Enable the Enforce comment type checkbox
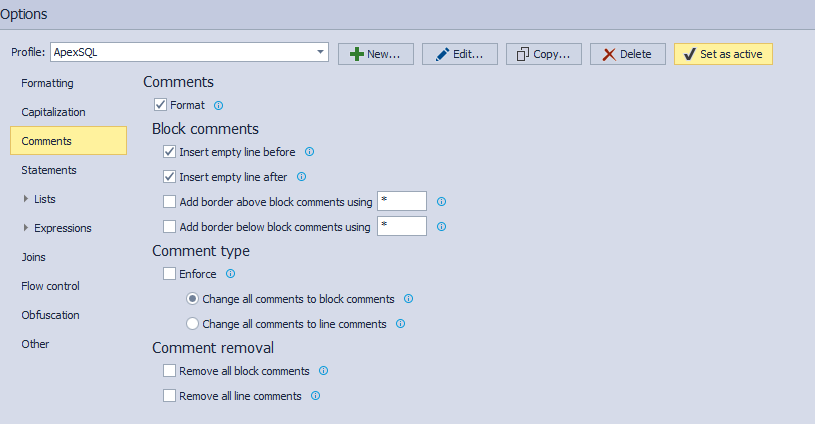Viewport: 815px width, 424px height. pyautogui.click(x=169, y=274)
